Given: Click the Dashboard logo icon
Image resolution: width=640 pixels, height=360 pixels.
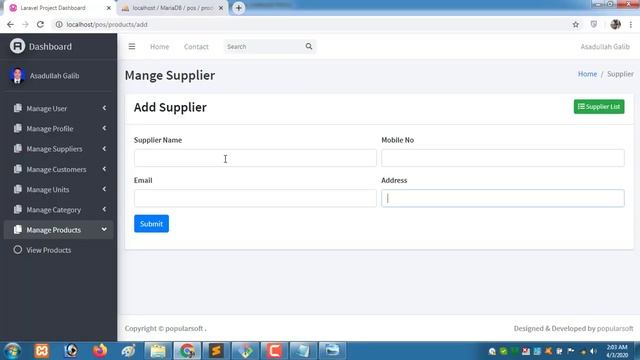Looking at the screenshot, I should 18,46.
